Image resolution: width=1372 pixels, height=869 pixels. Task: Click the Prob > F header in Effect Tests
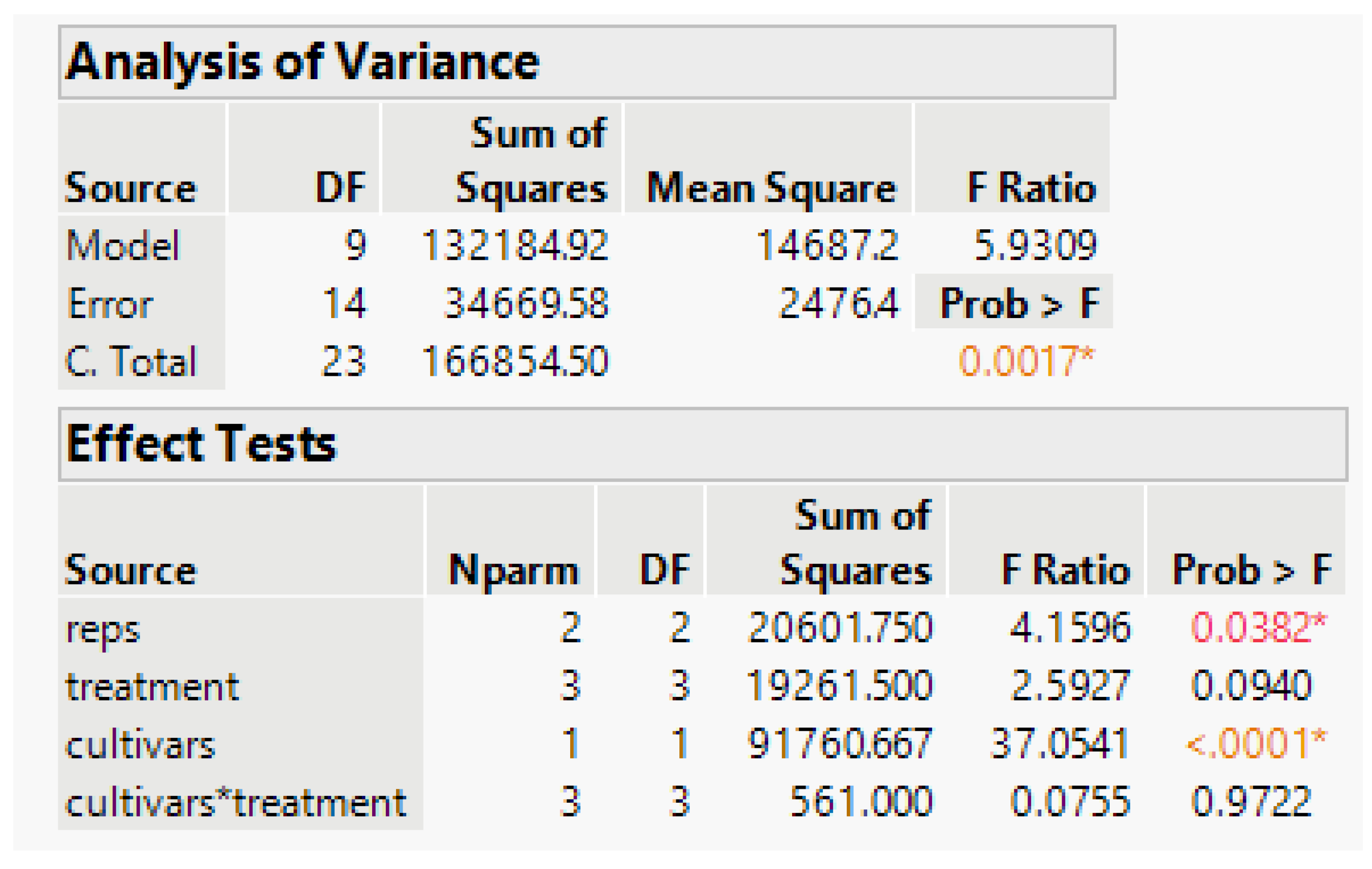(1252, 569)
